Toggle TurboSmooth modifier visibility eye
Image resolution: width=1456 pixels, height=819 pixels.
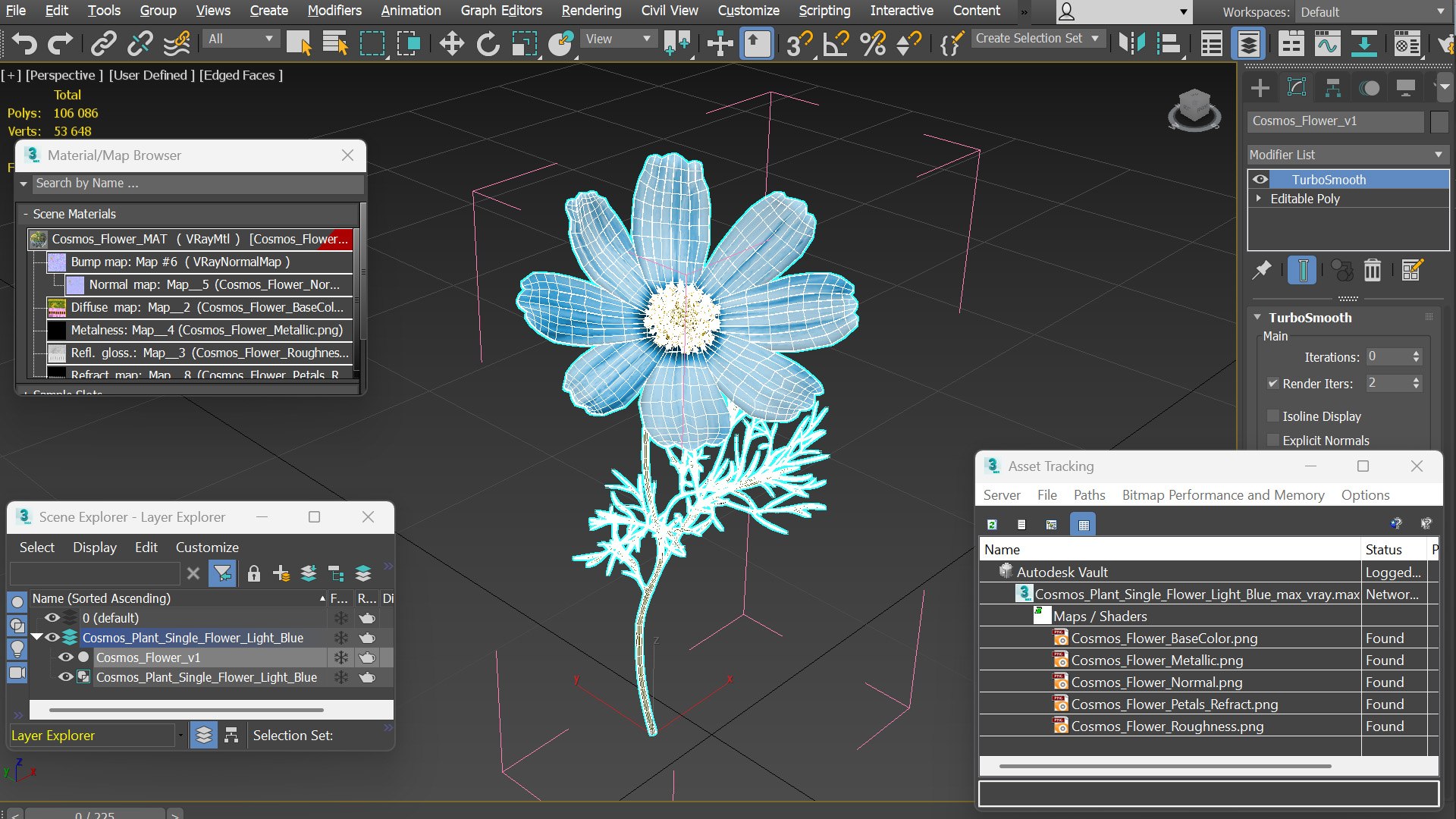1260,180
